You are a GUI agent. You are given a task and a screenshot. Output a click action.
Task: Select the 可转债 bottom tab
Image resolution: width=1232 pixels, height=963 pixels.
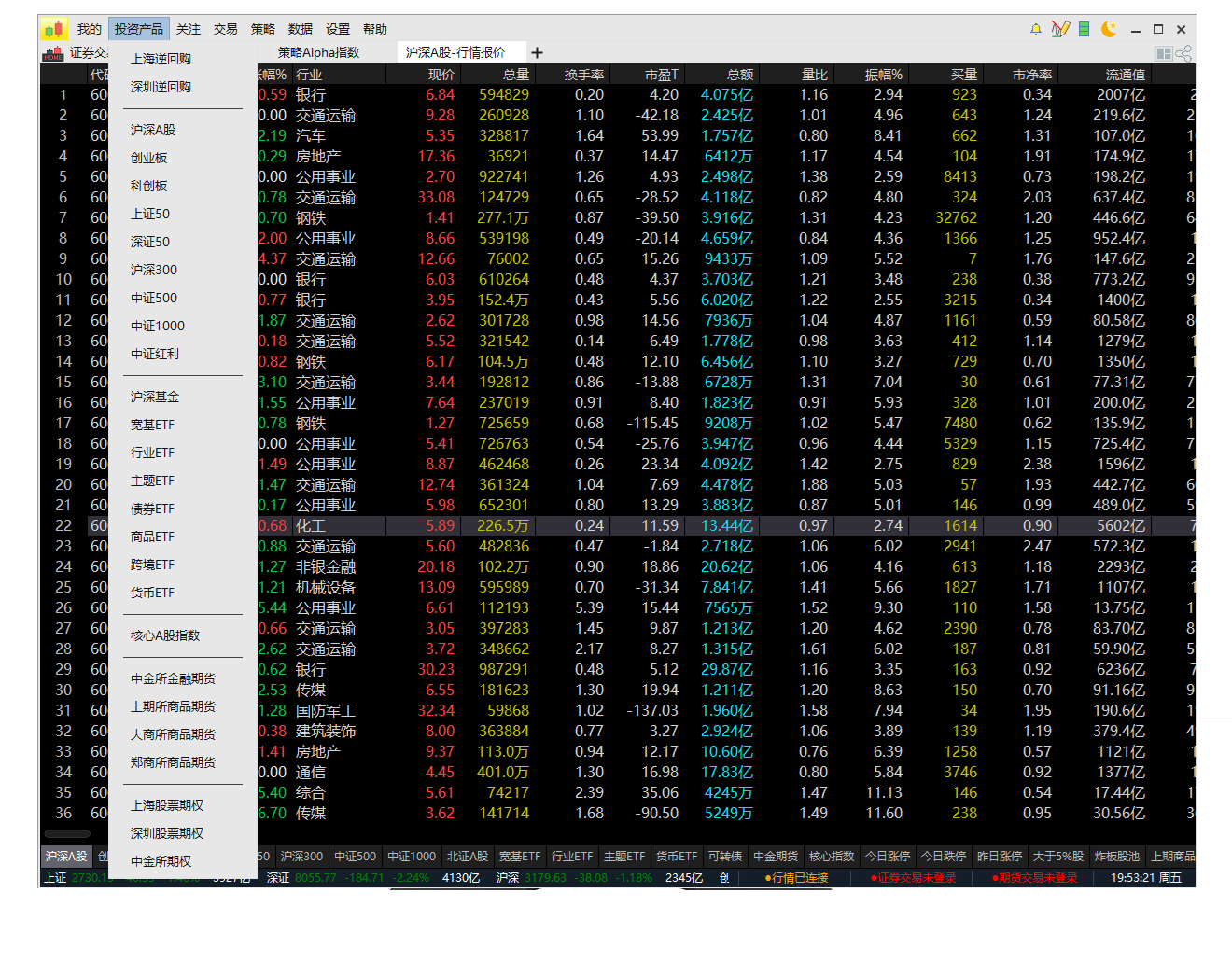tap(724, 856)
